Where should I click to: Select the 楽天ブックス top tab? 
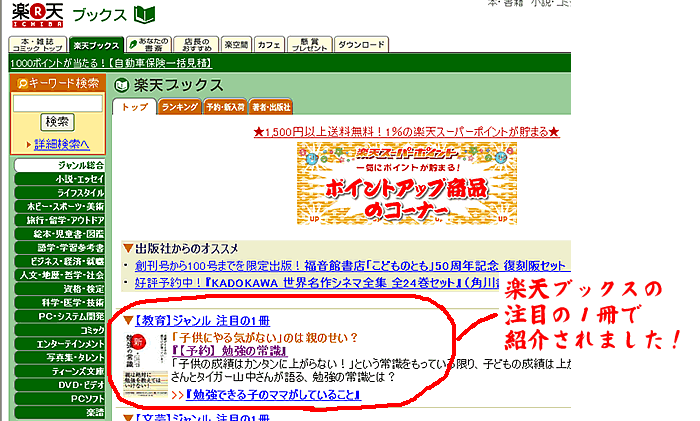click(96, 45)
